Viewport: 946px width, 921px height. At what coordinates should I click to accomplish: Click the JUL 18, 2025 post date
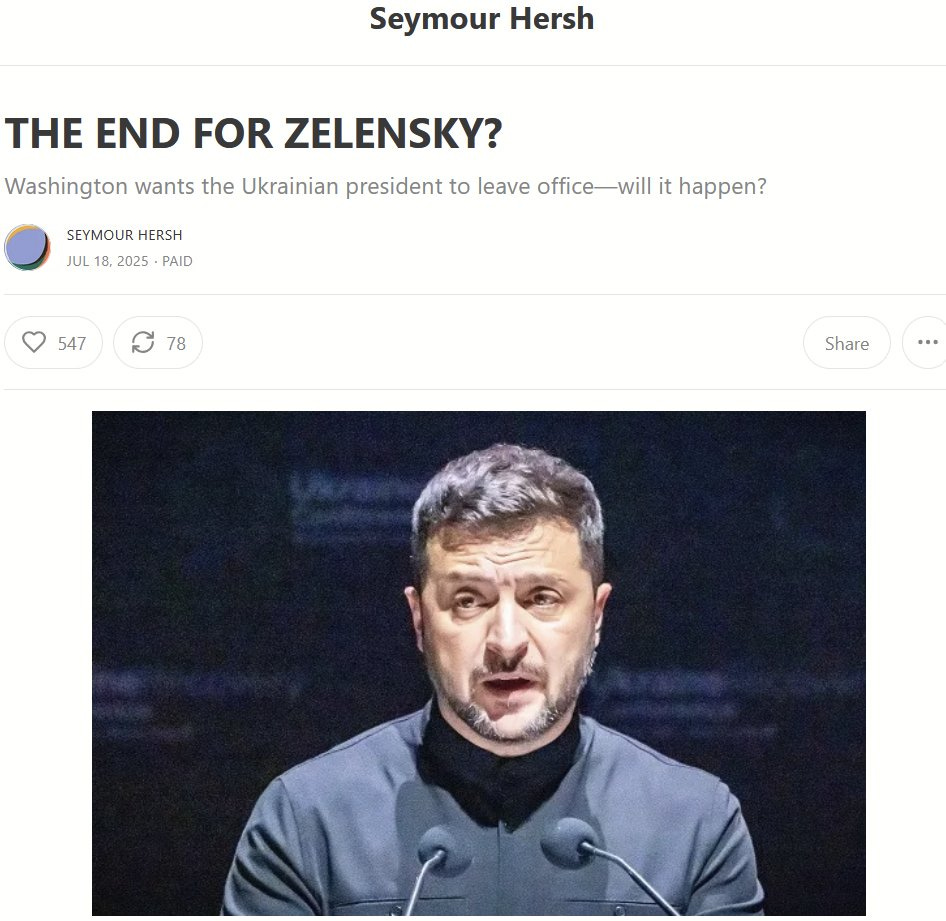click(x=107, y=261)
